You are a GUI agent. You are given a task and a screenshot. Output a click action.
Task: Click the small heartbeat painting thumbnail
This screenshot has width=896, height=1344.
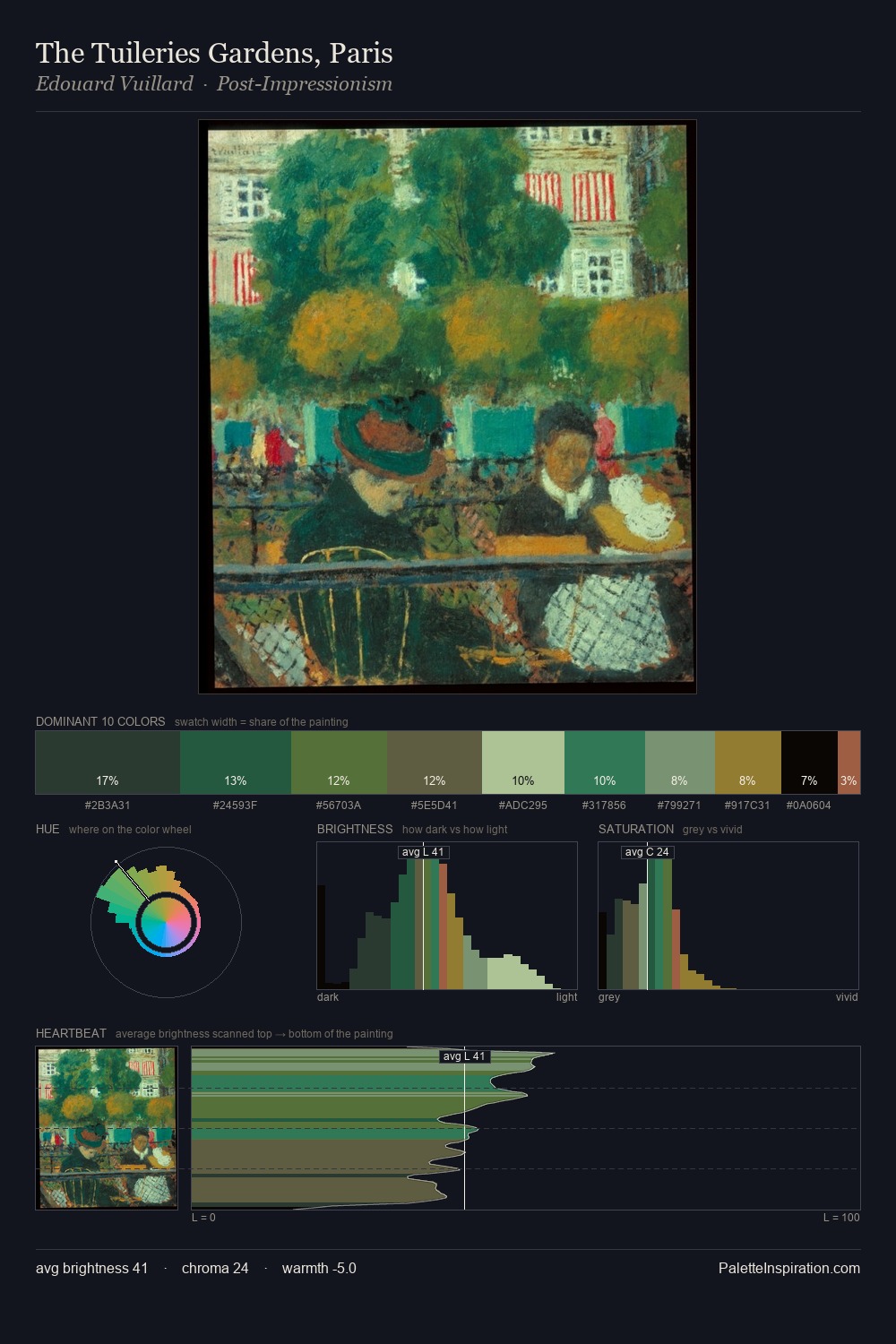point(107,1128)
